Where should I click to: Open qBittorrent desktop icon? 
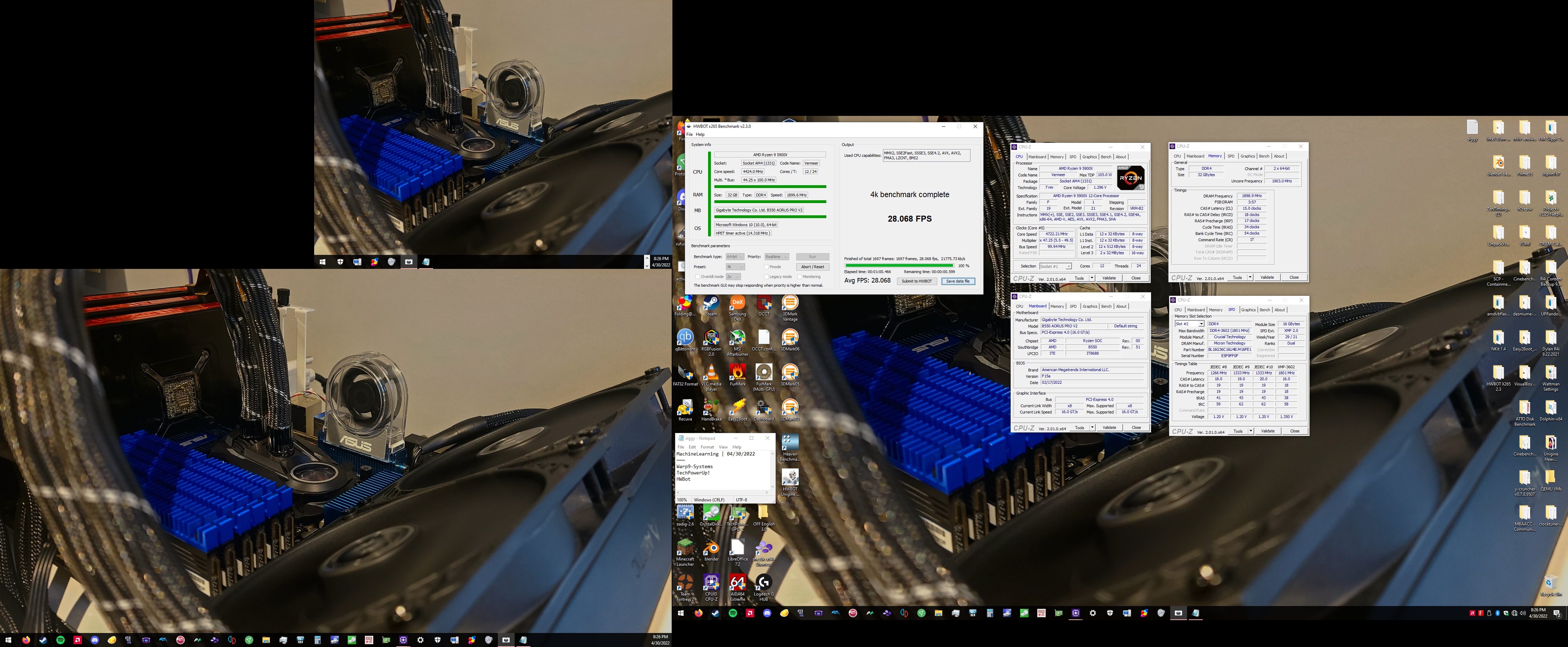pyautogui.click(x=685, y=341)
